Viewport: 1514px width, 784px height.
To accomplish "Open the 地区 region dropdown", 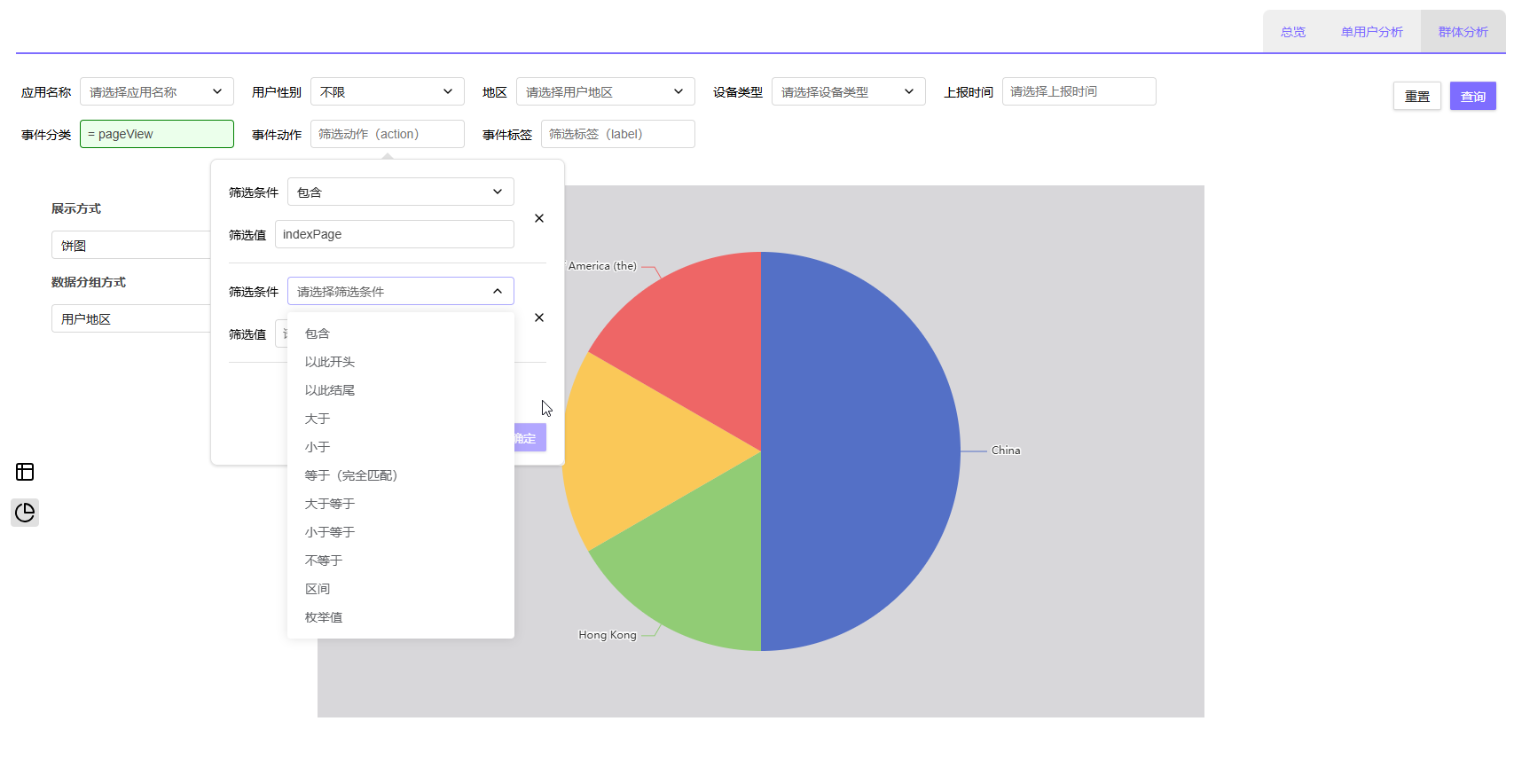I will tap(605, 91).
